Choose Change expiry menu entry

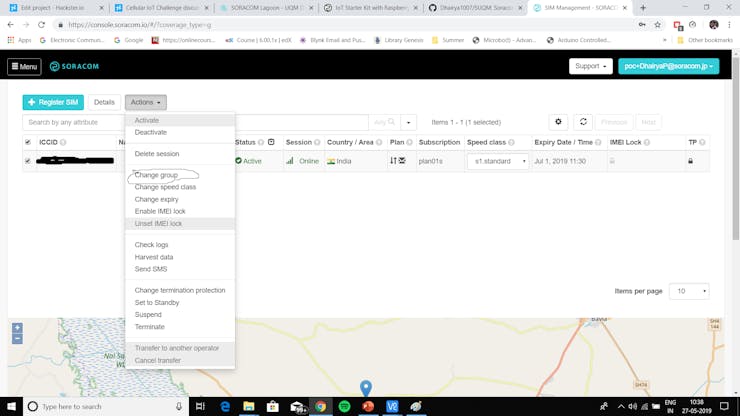click(x=180, y=199)
